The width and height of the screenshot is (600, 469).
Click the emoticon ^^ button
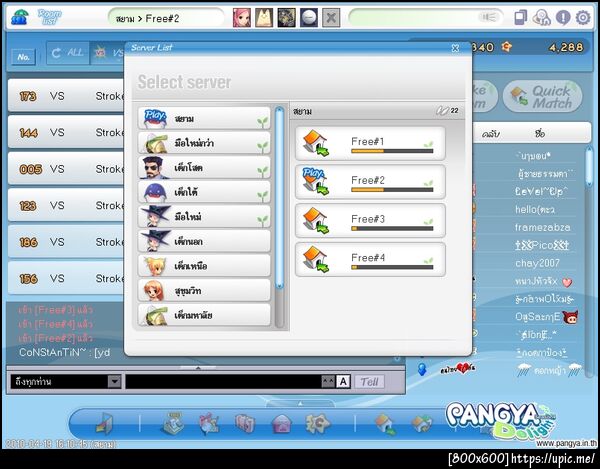(328, 381)
